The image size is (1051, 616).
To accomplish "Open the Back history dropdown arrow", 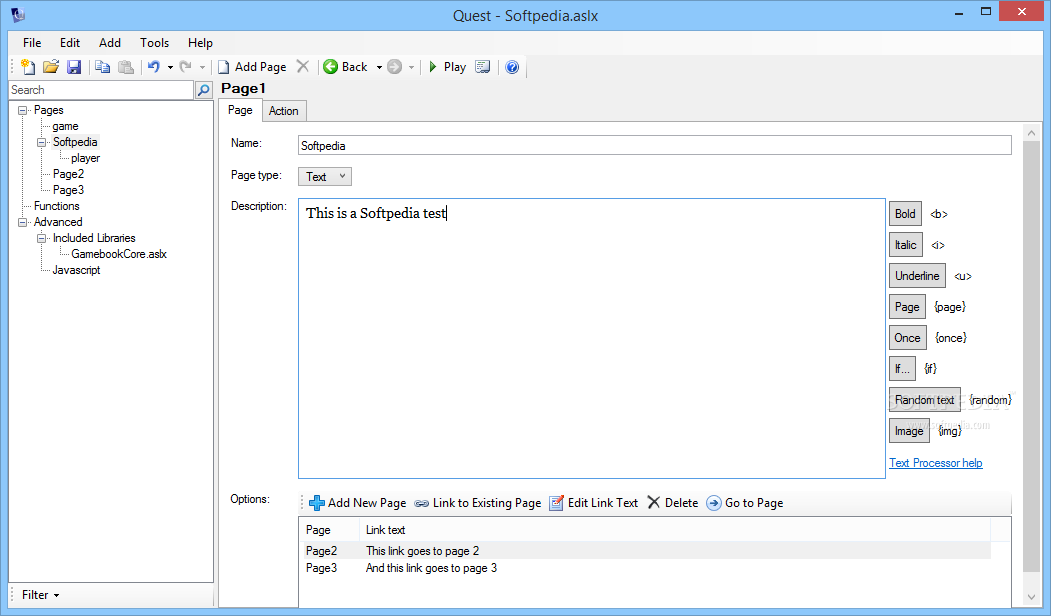I will [x=379, y=67].
